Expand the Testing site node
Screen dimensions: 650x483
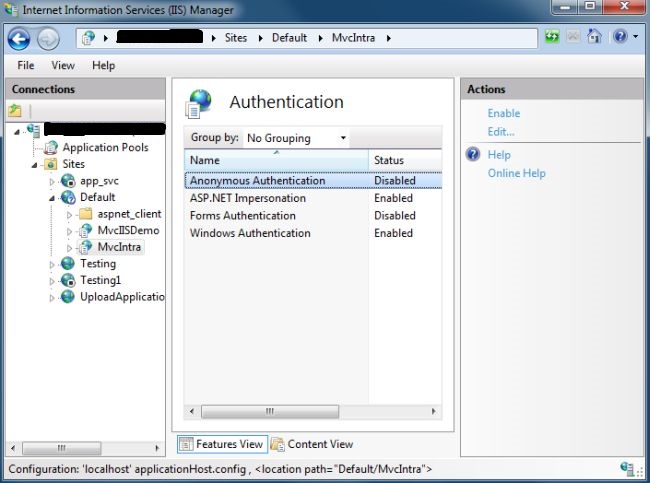[52, 265]
